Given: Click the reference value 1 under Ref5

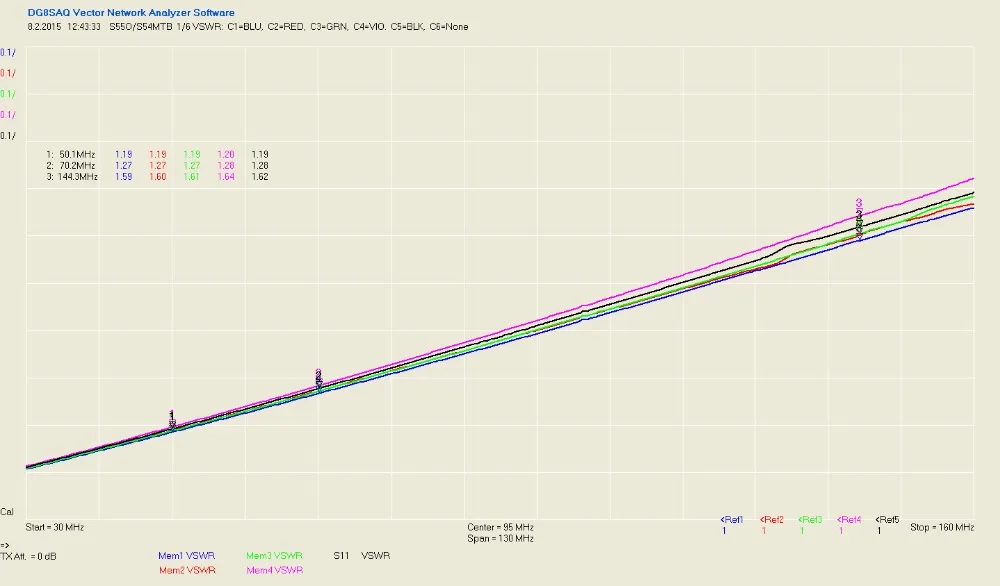Looking at the screenshot, I should (879, 531).
